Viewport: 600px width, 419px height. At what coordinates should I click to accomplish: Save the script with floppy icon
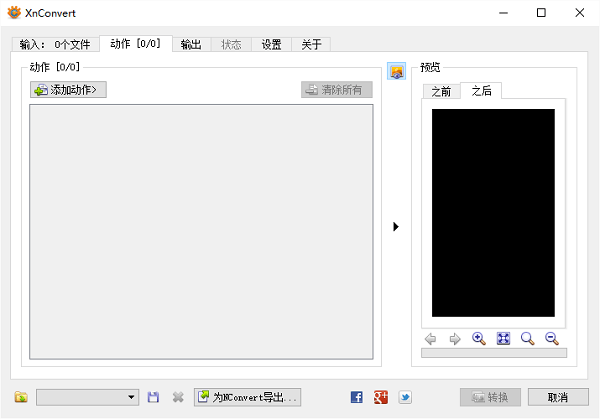[x=153, y=397]
